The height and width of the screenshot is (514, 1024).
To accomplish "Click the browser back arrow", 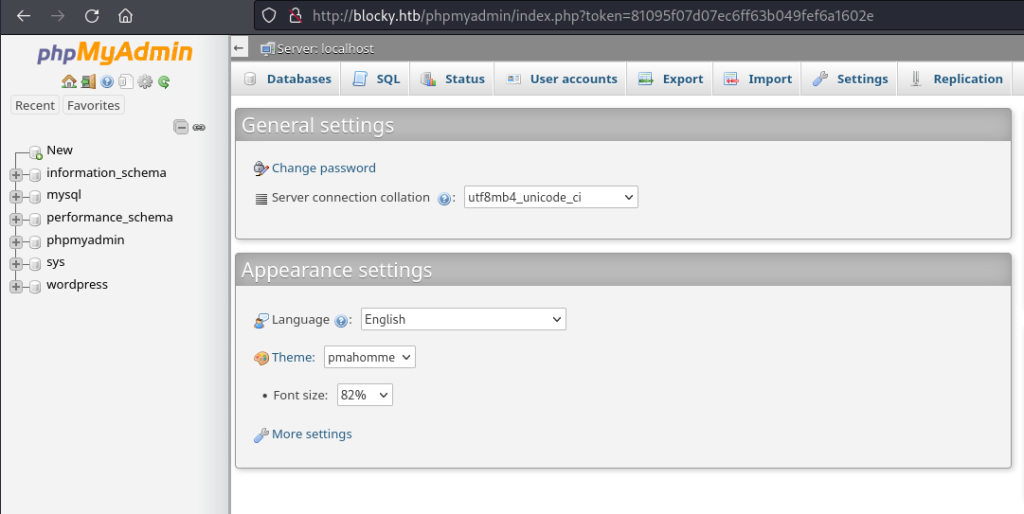I will (x=24, y=16).
